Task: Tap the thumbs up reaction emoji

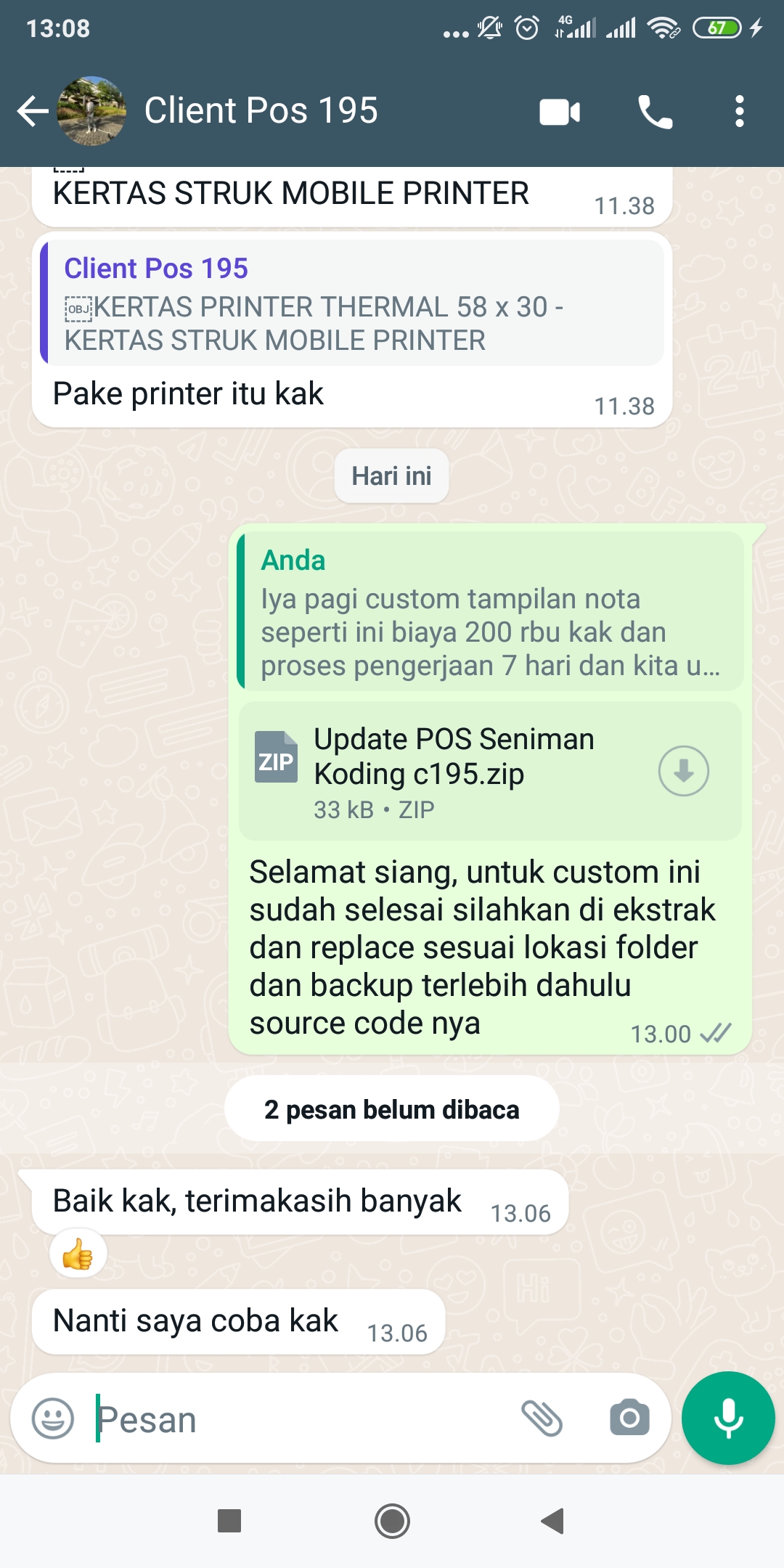Action: [78, 1254]
